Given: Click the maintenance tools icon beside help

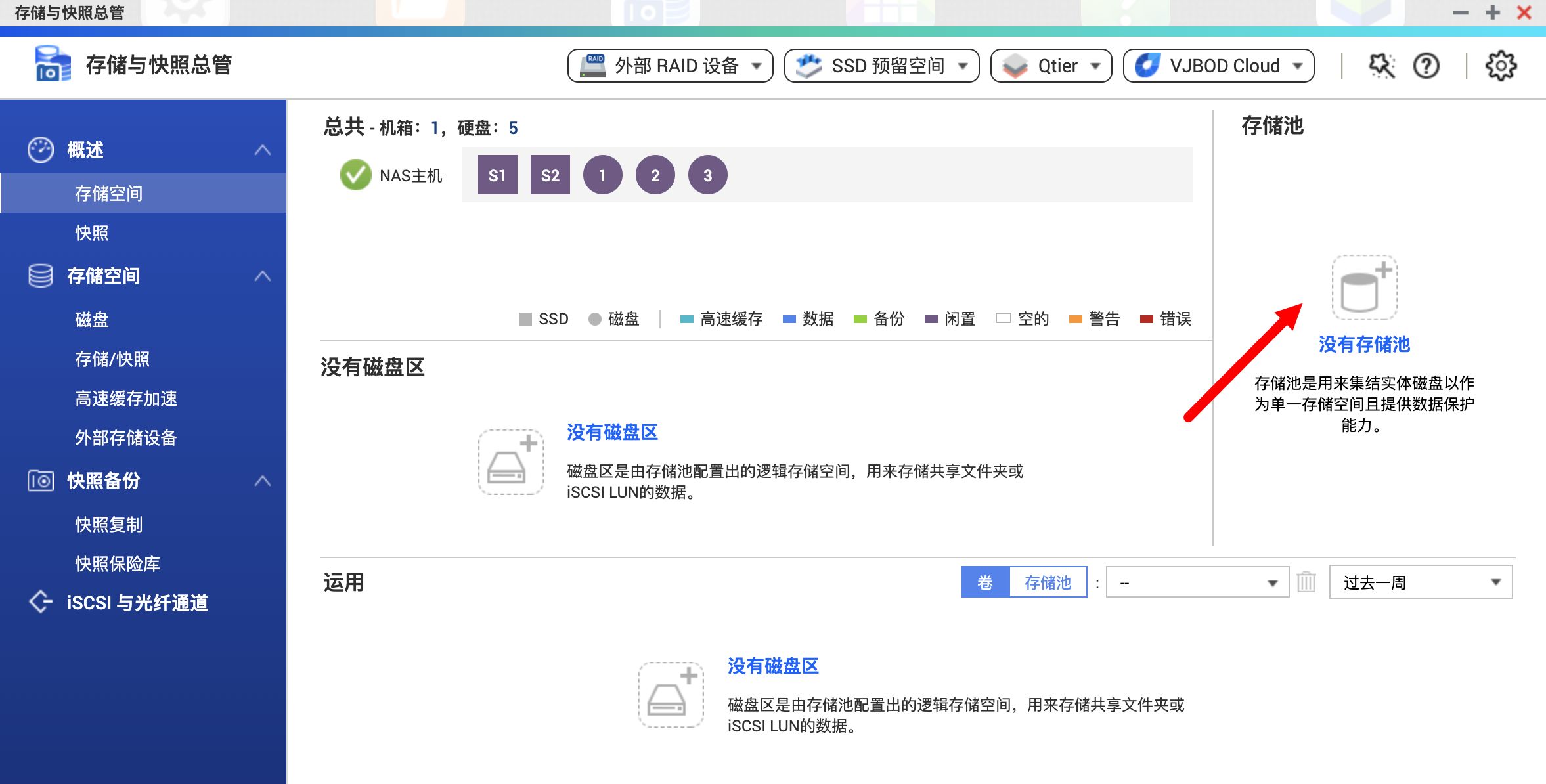Looking at the screenshot, I should pyautogui.click(x=1381, y=66).
